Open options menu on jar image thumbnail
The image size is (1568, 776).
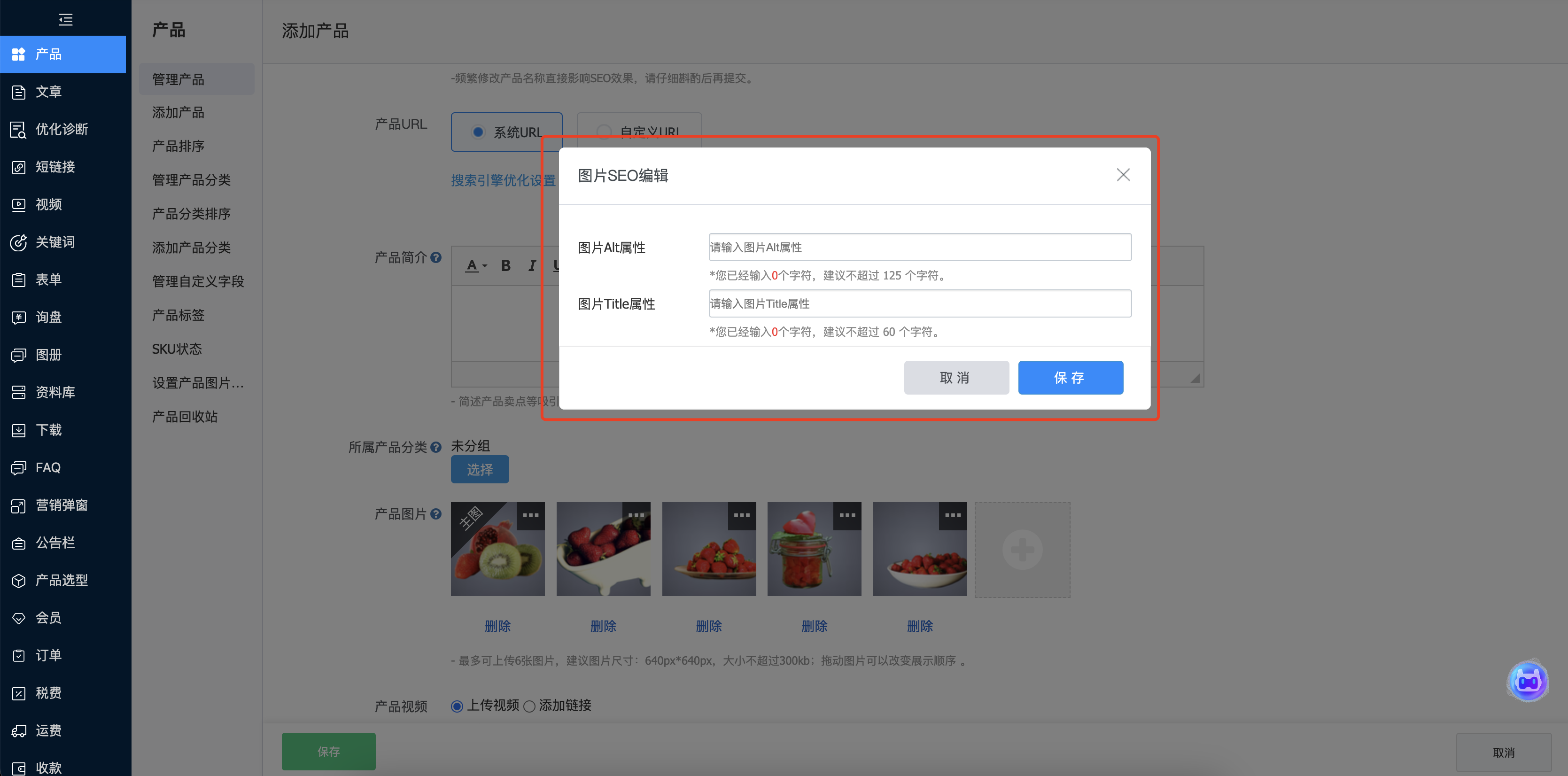846,515
